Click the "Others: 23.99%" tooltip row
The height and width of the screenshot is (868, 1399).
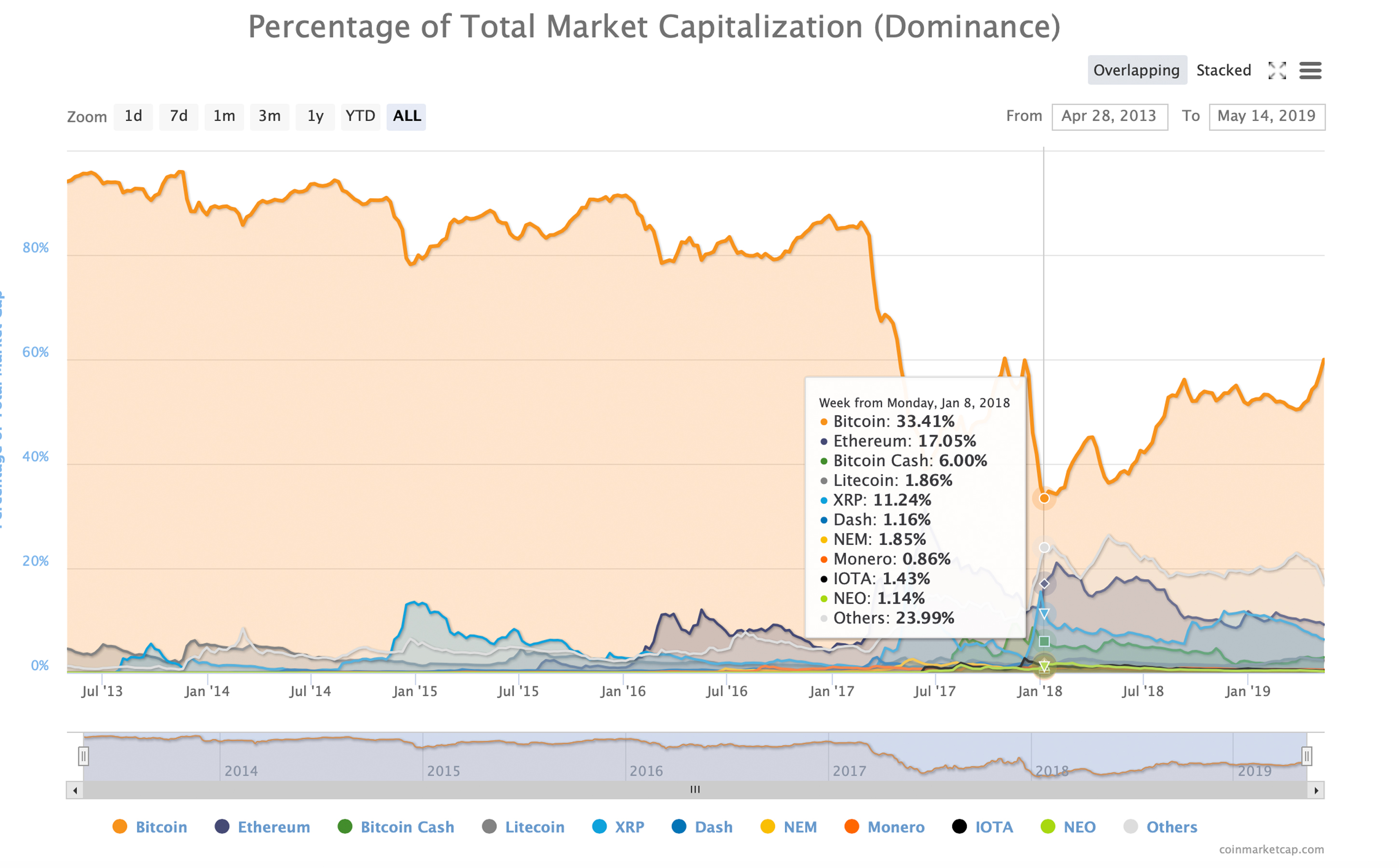coord(888,618)
